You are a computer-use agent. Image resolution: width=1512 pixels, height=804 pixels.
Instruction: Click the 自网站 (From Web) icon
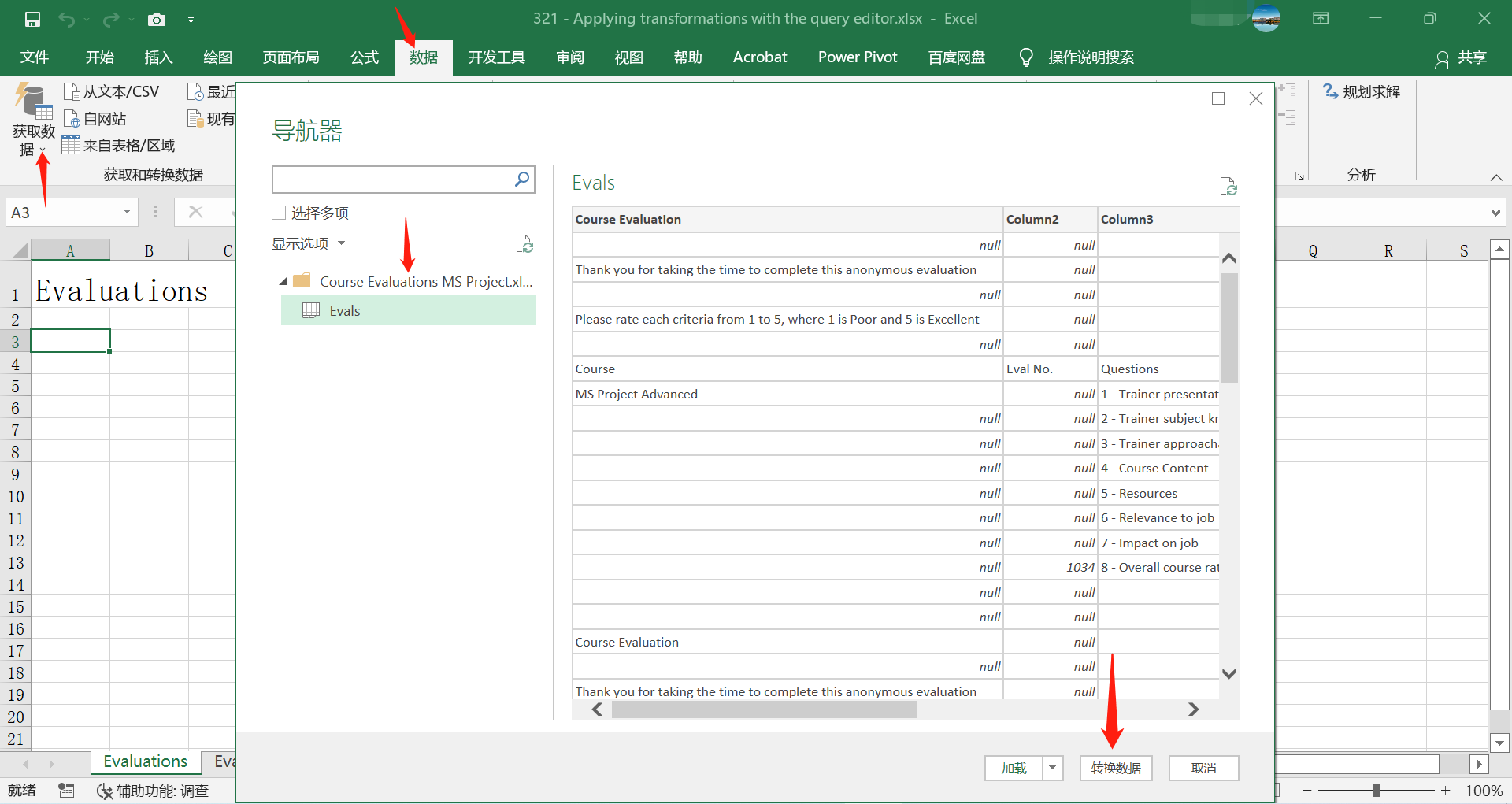(72, 119)
